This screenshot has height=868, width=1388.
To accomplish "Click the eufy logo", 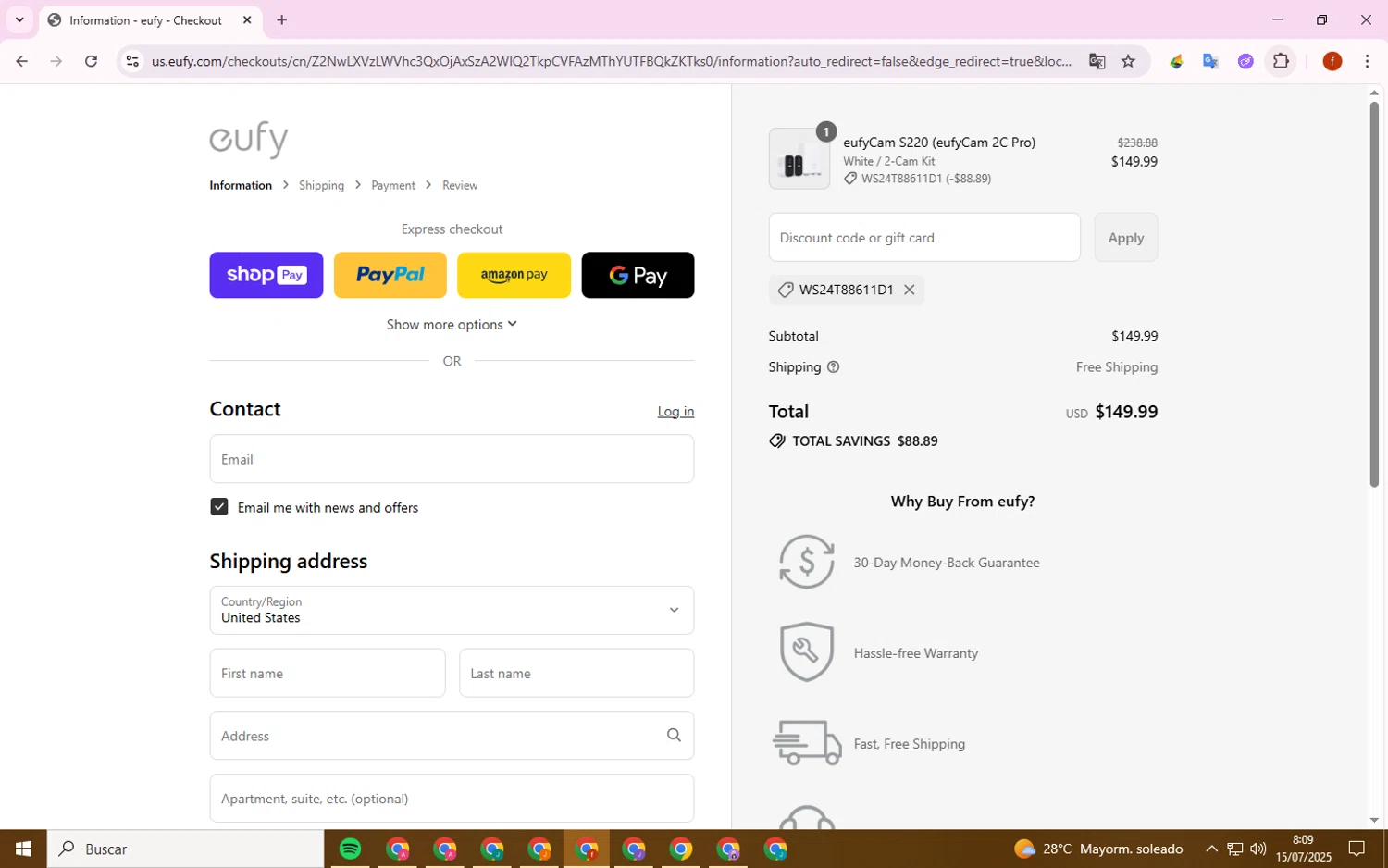I will click(x=249, y=139).
